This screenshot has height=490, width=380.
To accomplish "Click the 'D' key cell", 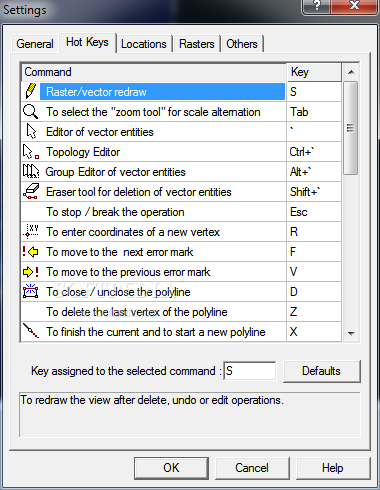I will pos(314,292).
